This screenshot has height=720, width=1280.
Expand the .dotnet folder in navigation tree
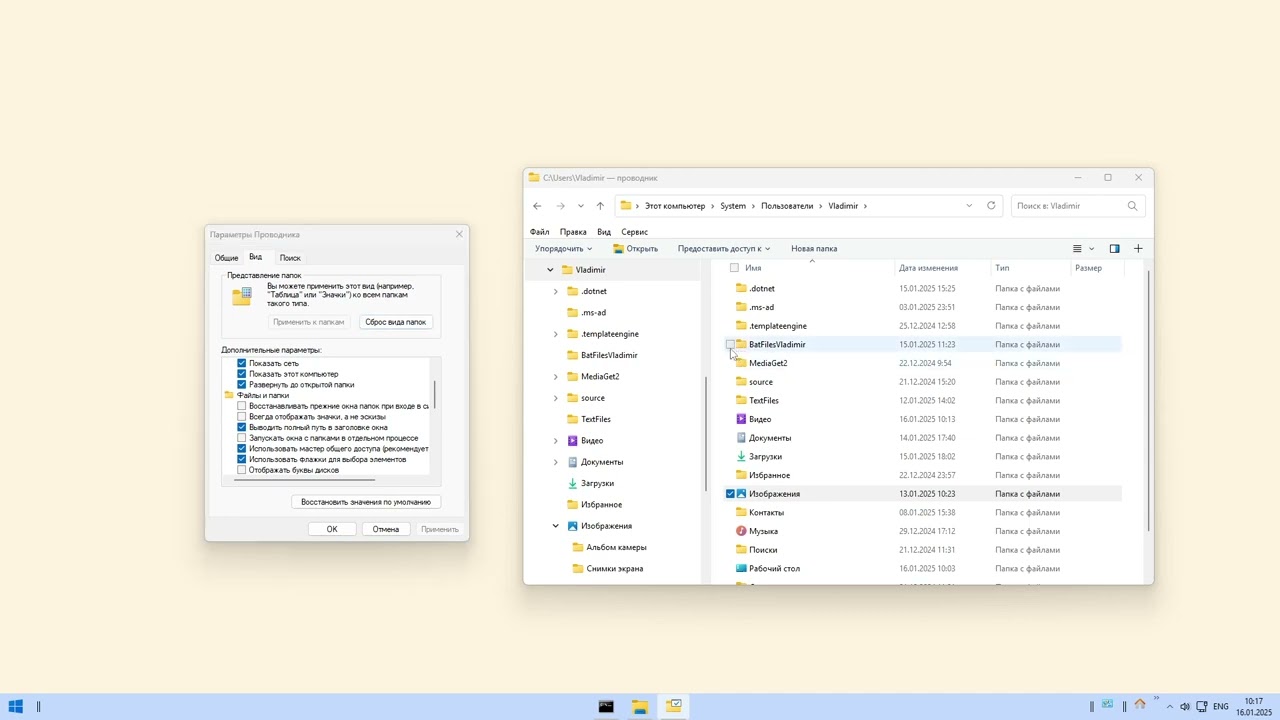coord(556,292)
